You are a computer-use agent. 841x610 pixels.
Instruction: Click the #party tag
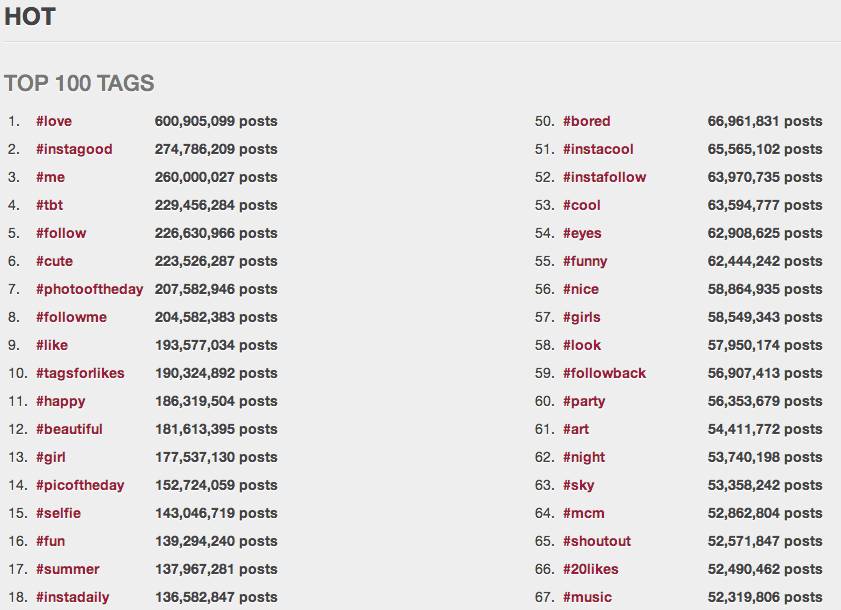click(x=584, y=401)
